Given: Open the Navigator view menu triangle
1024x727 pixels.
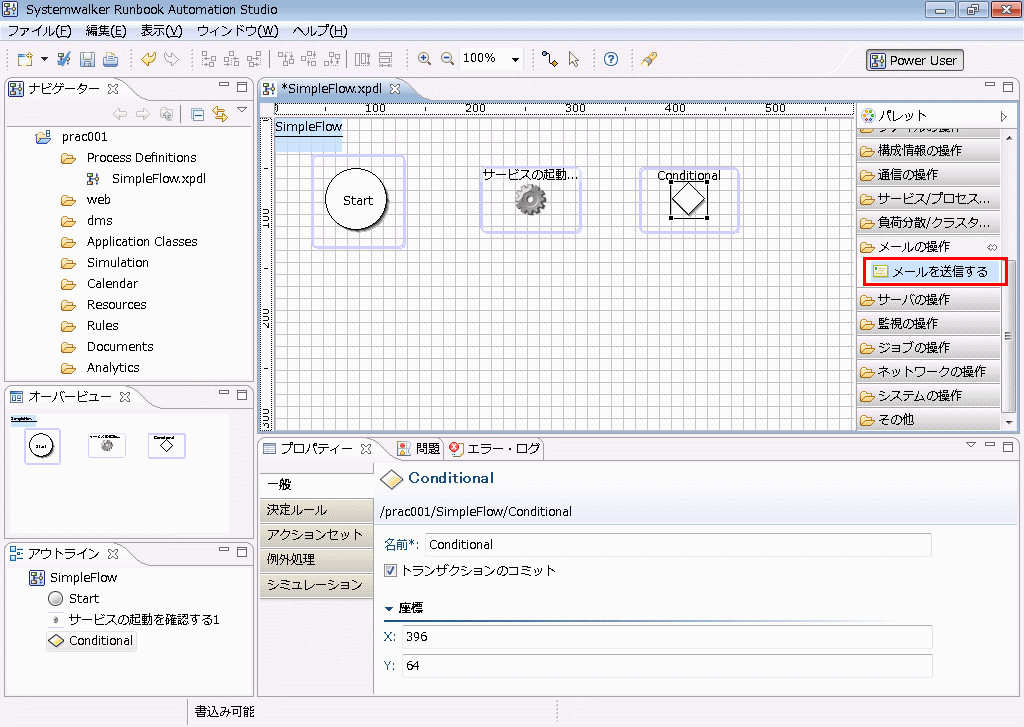Looking at the screenshot, I should (x=242, y=110).
